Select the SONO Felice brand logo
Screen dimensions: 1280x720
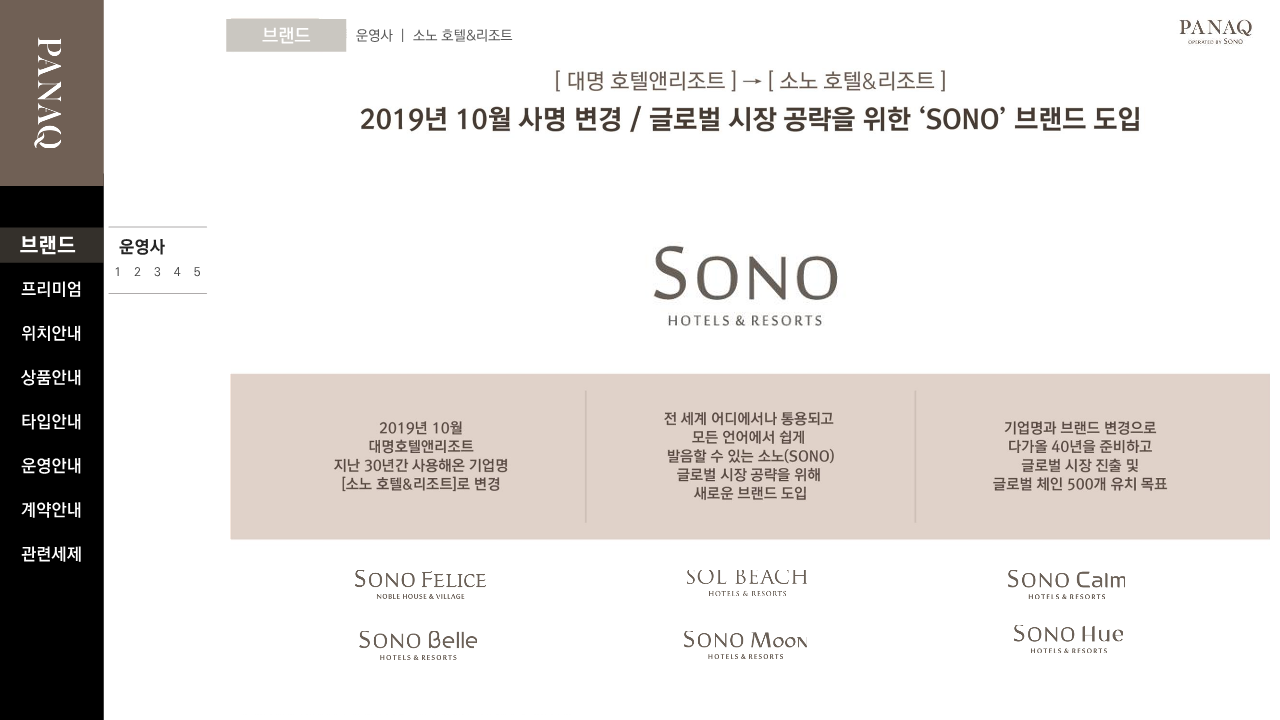point(420,584)
